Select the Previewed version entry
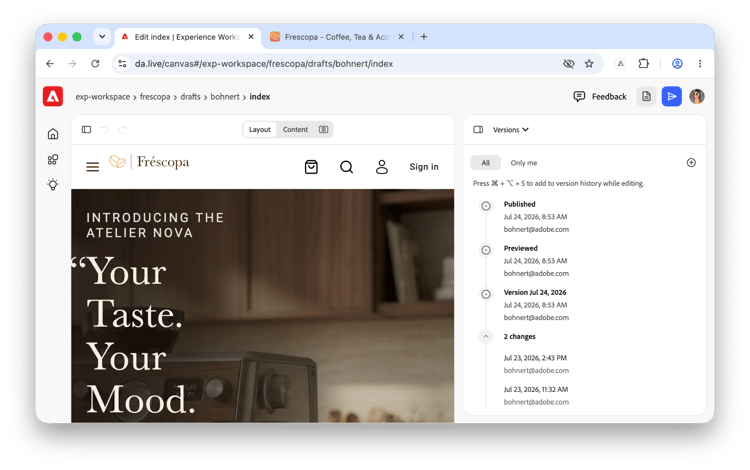Image resolution: width=750 pixels, height=470 pixels. coord(536,261)
